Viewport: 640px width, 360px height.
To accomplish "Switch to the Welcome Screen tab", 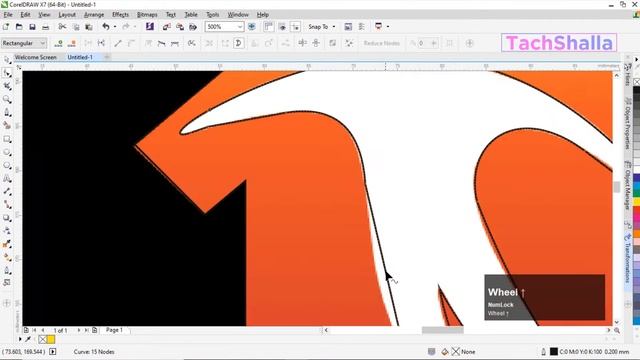I will [x=36, y=58].
